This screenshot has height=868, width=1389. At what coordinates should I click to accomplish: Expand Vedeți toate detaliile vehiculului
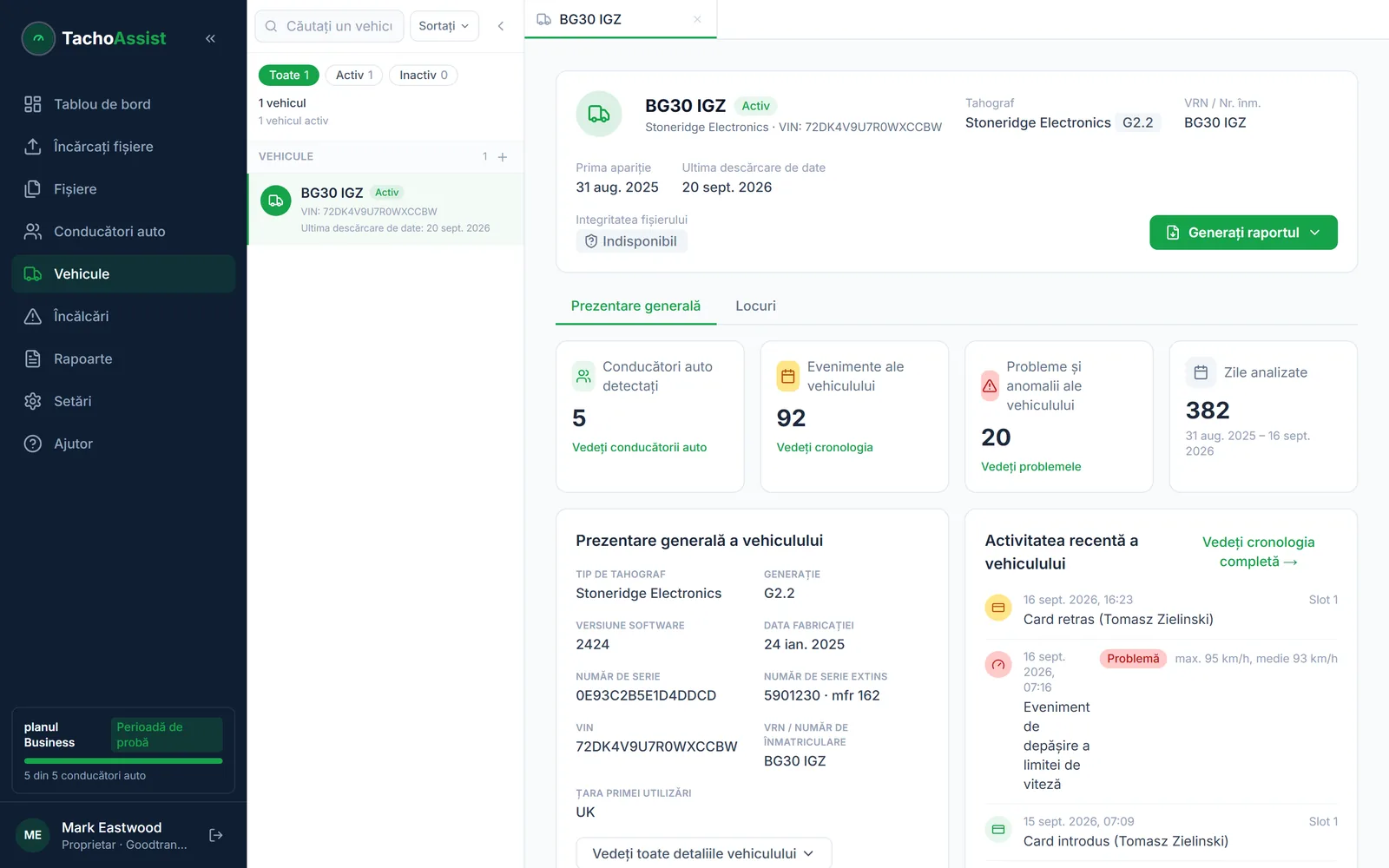pyautogui.click(x=703, y=852)
